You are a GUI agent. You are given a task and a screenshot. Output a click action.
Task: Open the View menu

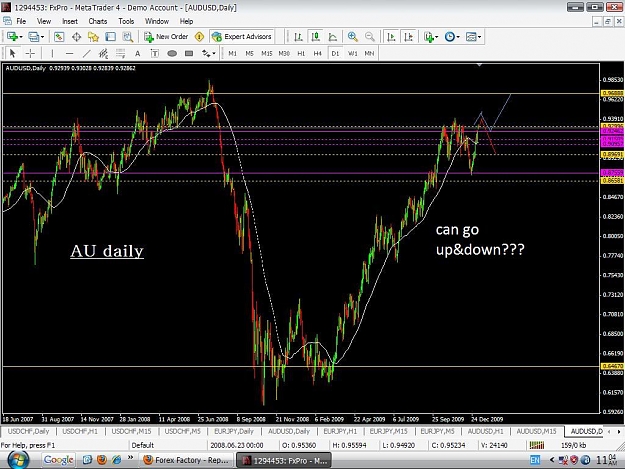click(44, 21)
